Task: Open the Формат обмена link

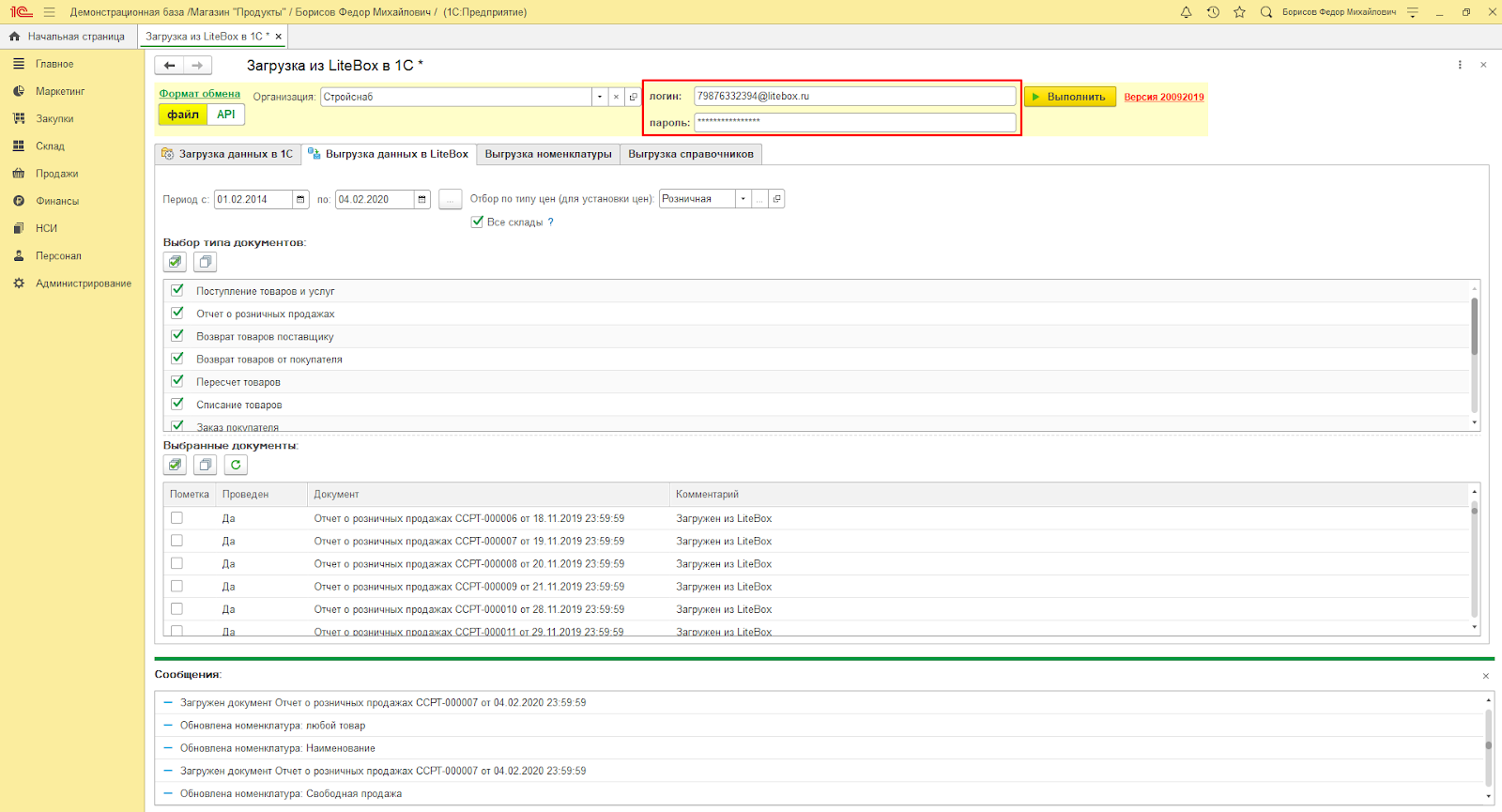Action: [x=200, y=94]
